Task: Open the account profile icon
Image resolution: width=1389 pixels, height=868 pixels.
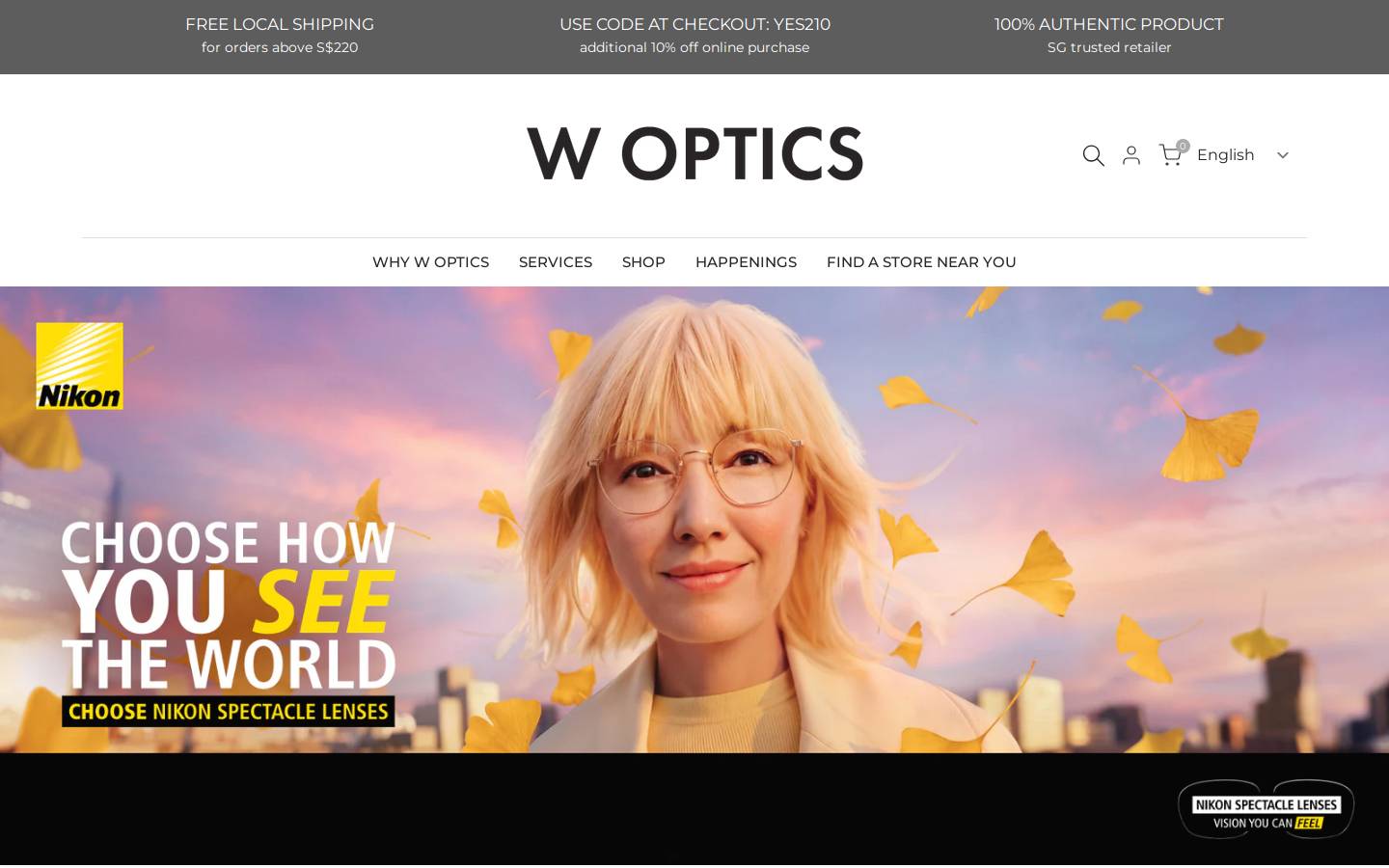Action: coord(1131,155)
